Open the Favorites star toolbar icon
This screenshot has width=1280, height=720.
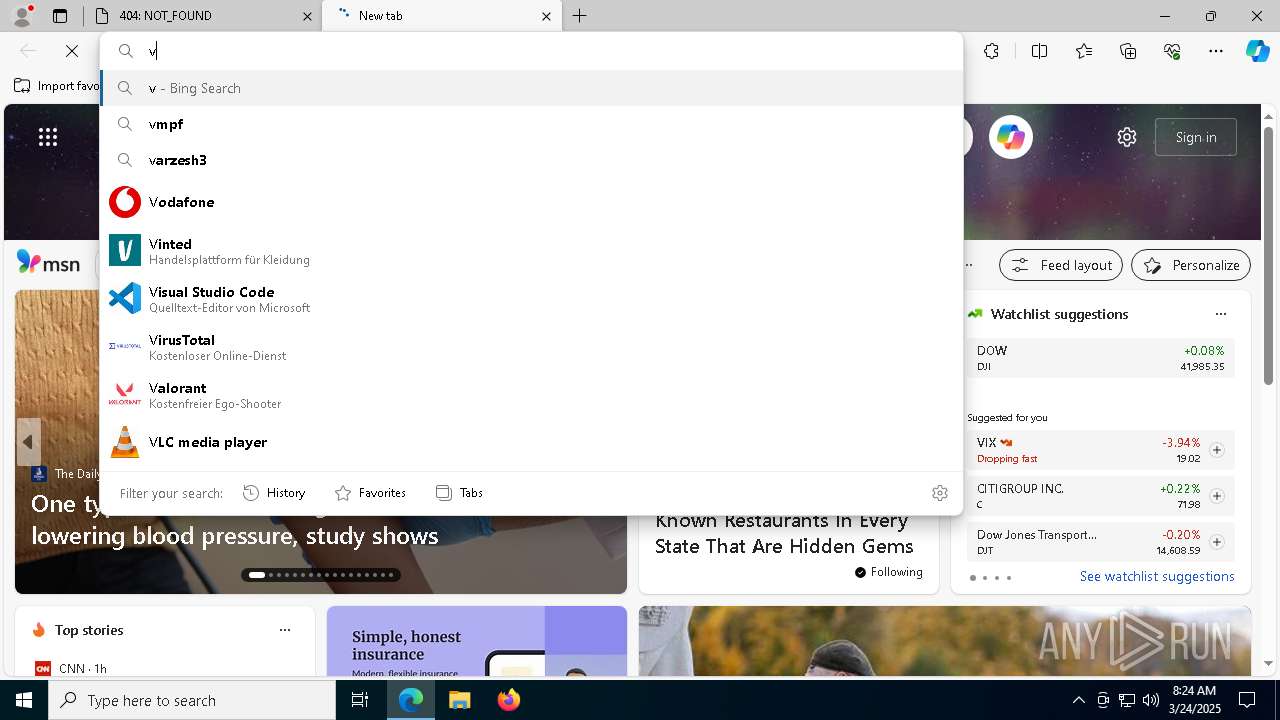1084,51
